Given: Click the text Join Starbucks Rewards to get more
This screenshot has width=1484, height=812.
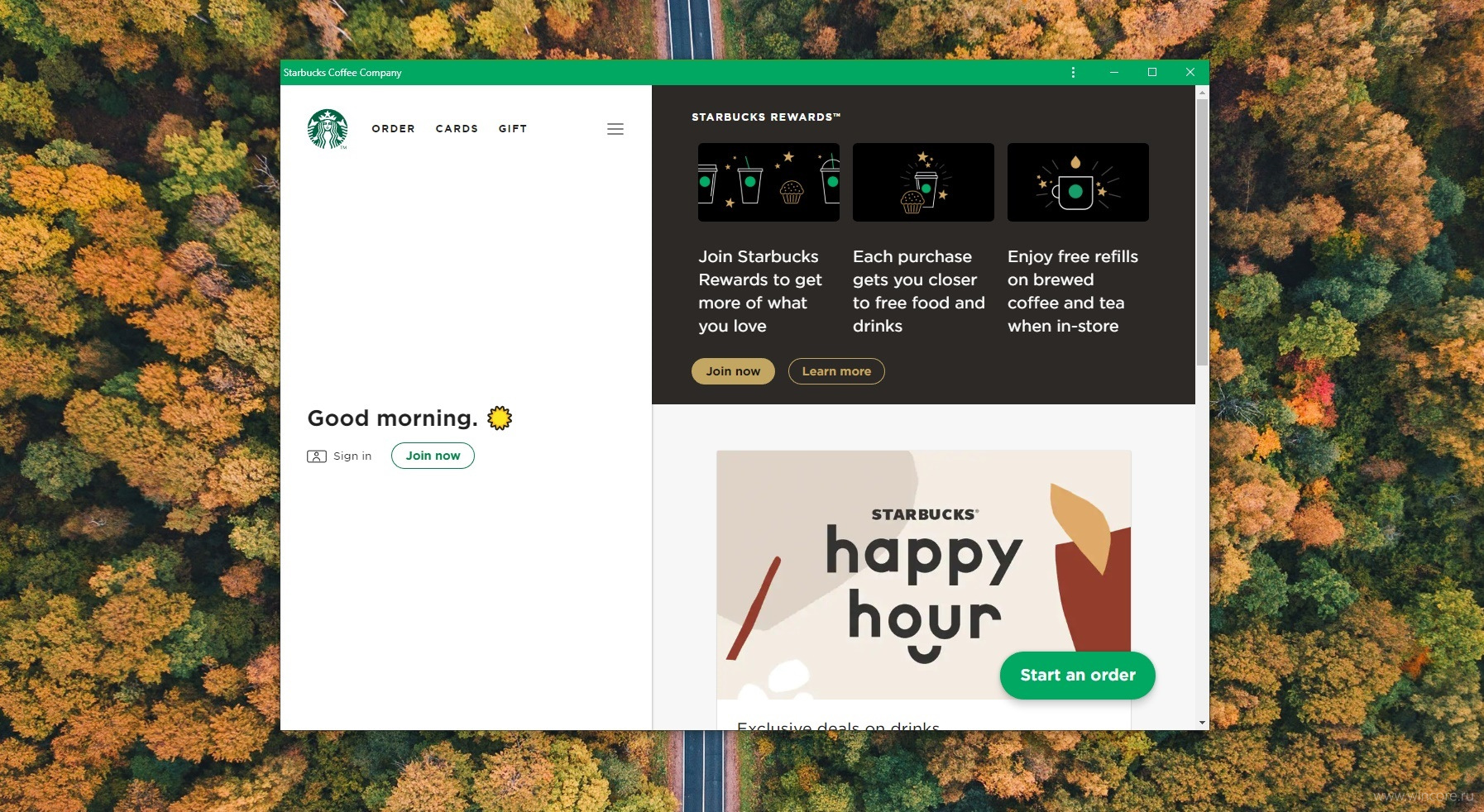Looking at the screenshot, I should 760,291.
